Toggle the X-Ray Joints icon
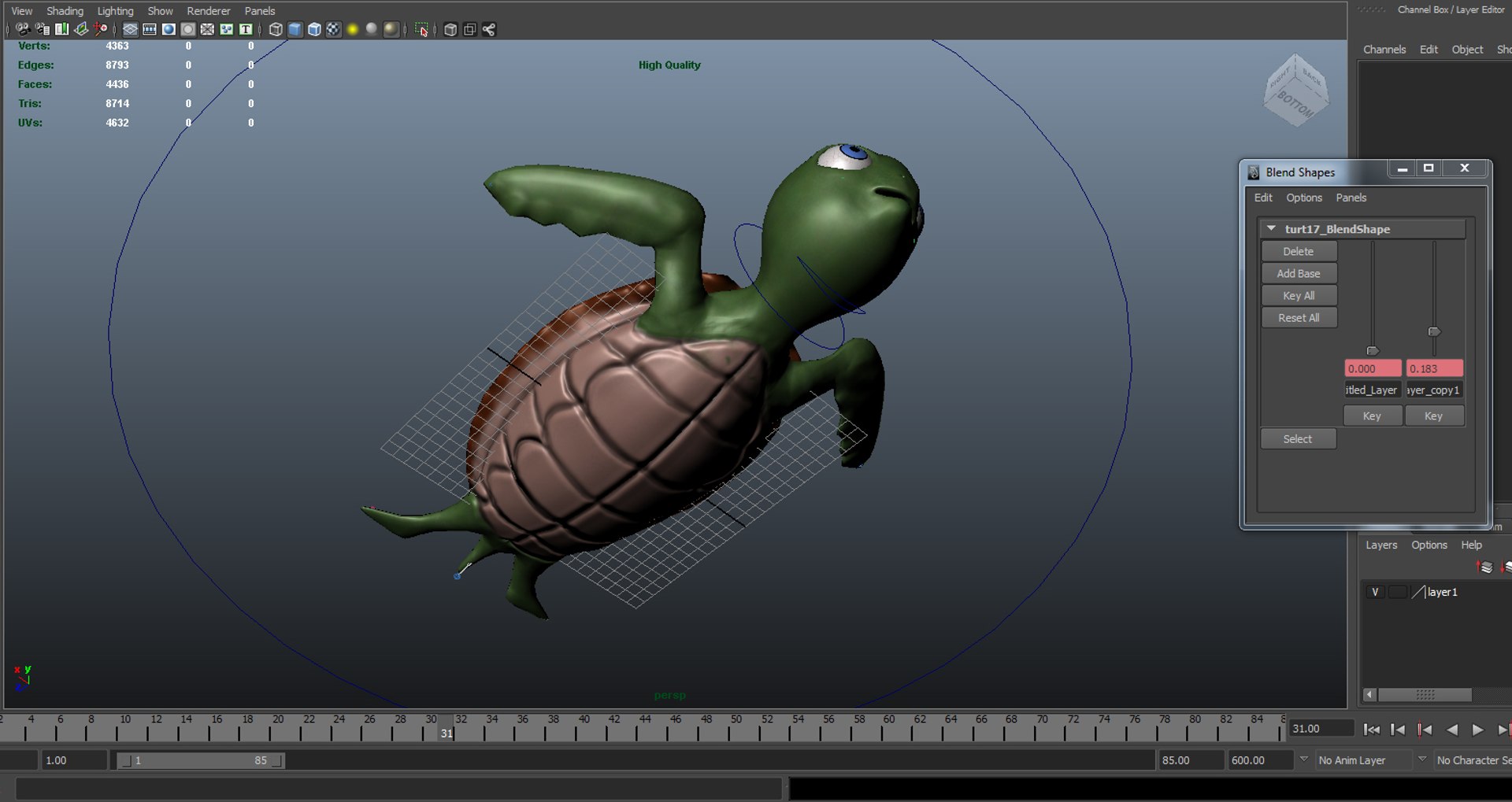The height and width of the screenshot is (802, 1512). (489, 29)
